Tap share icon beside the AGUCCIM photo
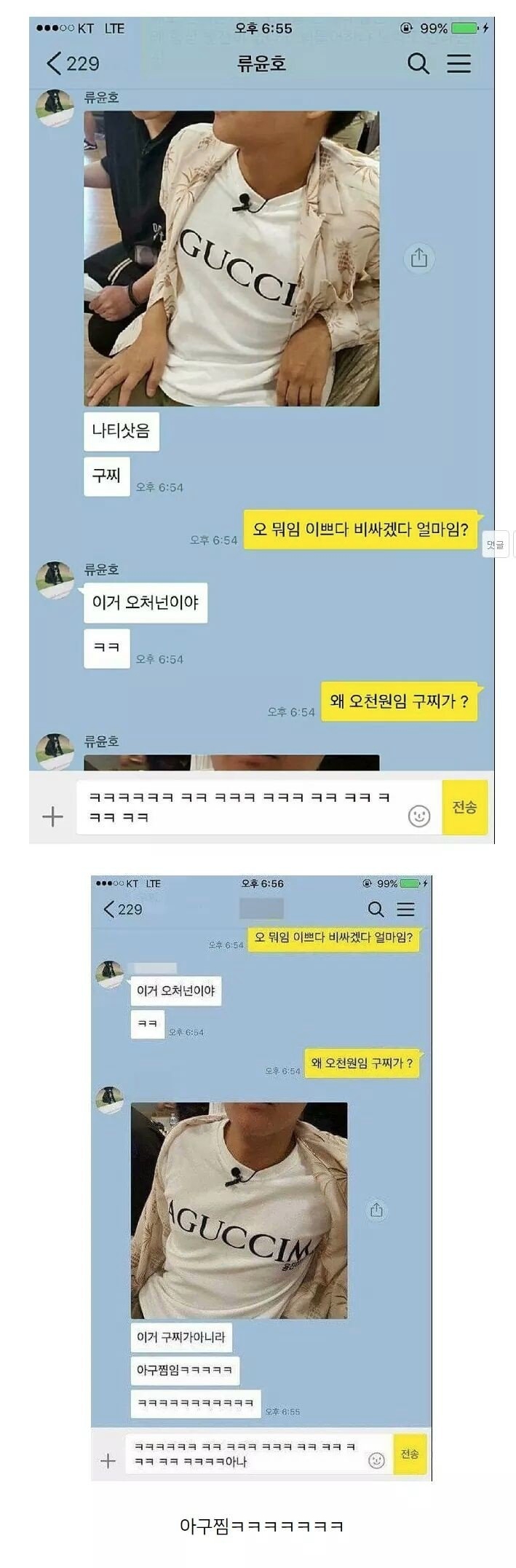The width and height of the screenshot is (516, 1568). [376, 1210]
